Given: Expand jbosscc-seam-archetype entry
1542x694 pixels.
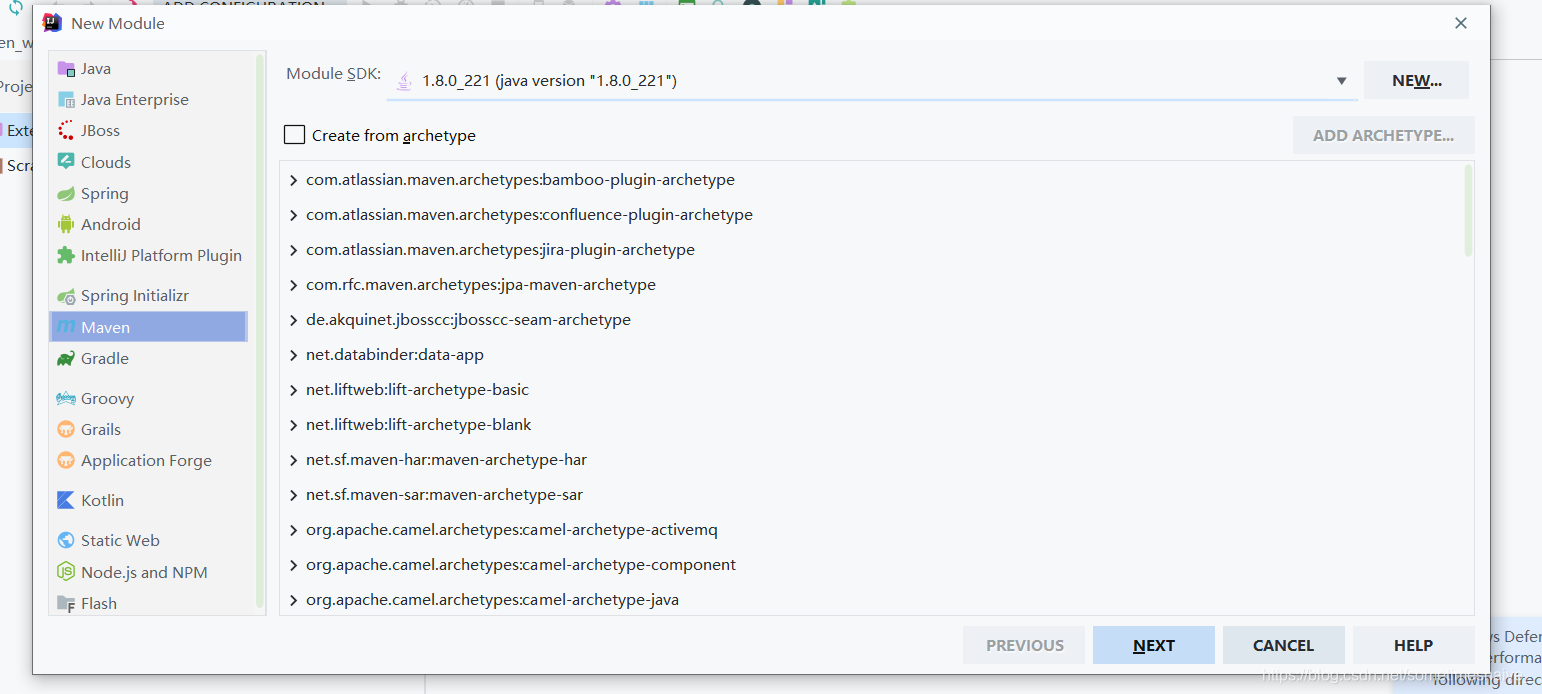Looking at the screenshot, I should point(293,321).
